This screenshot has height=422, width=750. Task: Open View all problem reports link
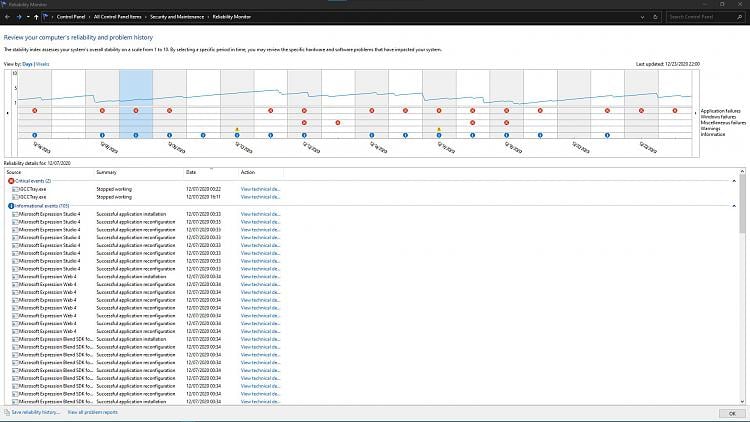point(92,412)
